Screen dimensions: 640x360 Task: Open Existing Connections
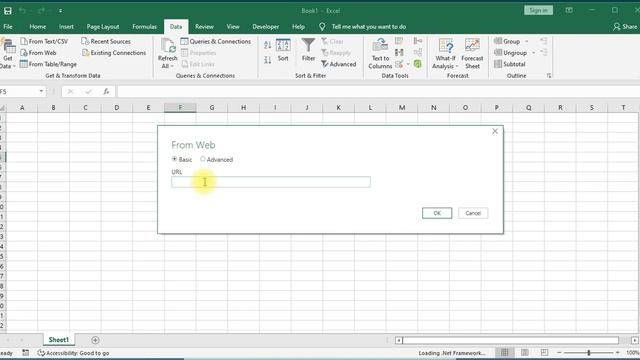tap(114, 53)
